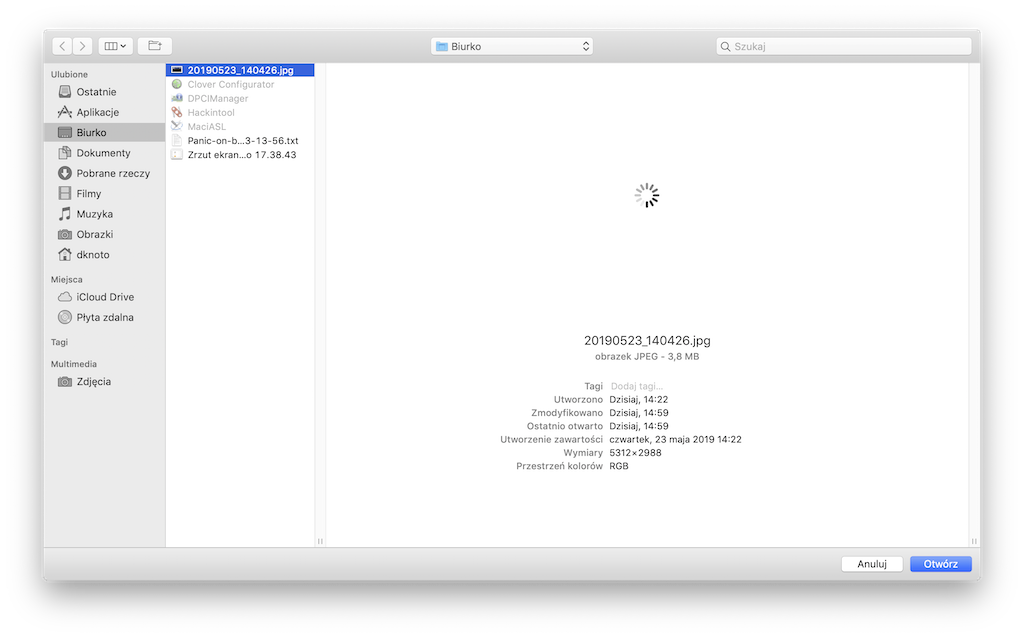1024x638 pixels.
Task: Click the Clover Configurator app icon
Action: click(x=176, y=84)
